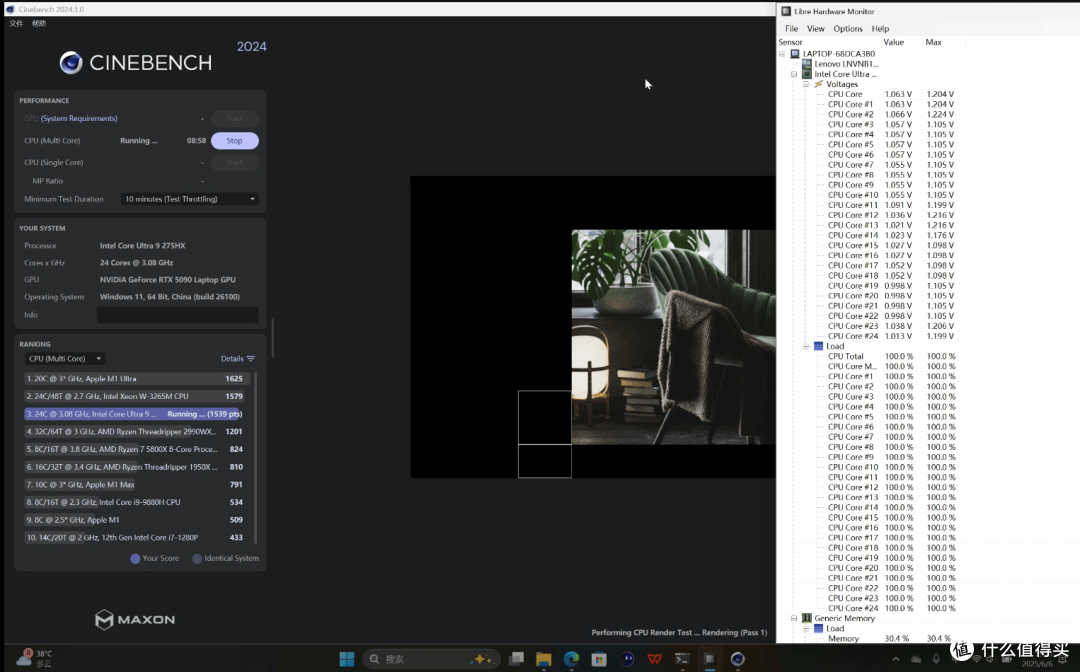Stop the CPU Multi Core benchmark

(234, 140)
